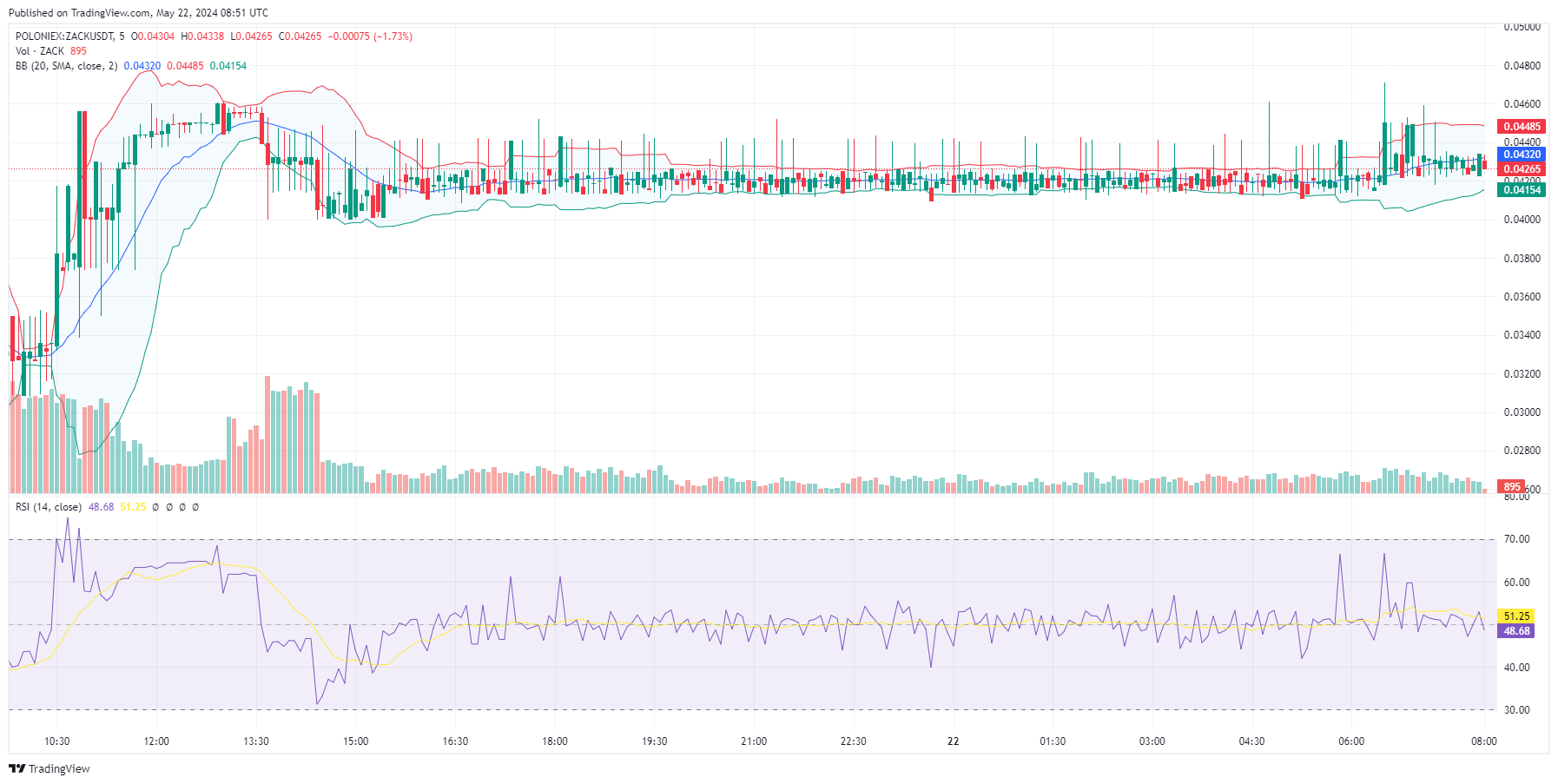
Task: Click the 16:30 time axis label
Action: point(455,741)
